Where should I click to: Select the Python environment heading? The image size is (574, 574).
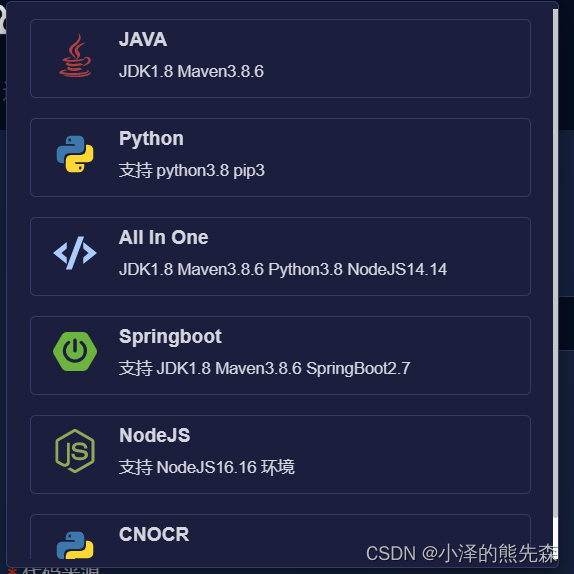(x=151, y=139)
